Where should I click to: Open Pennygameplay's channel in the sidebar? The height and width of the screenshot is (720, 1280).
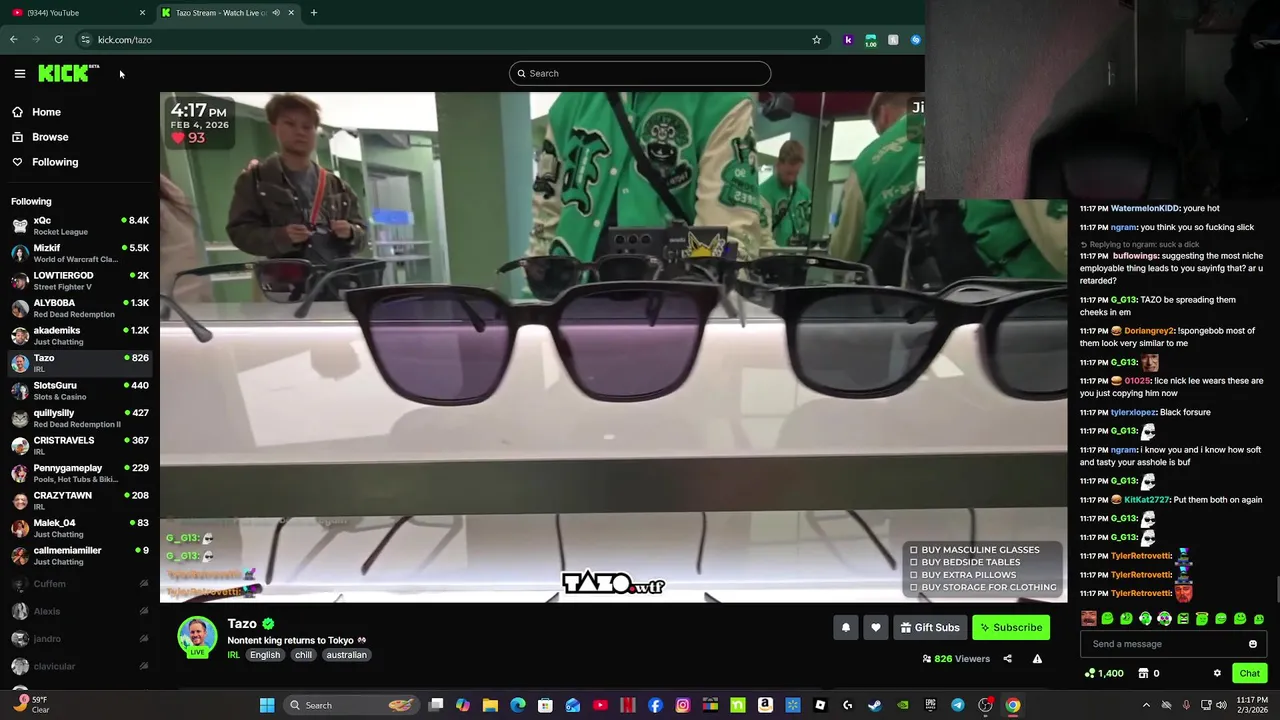(x=80, y=473)
